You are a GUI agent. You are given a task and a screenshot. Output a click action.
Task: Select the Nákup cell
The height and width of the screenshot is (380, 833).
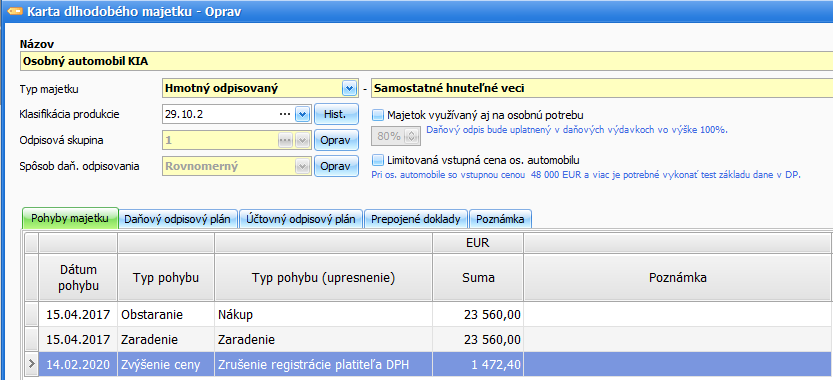324,315
